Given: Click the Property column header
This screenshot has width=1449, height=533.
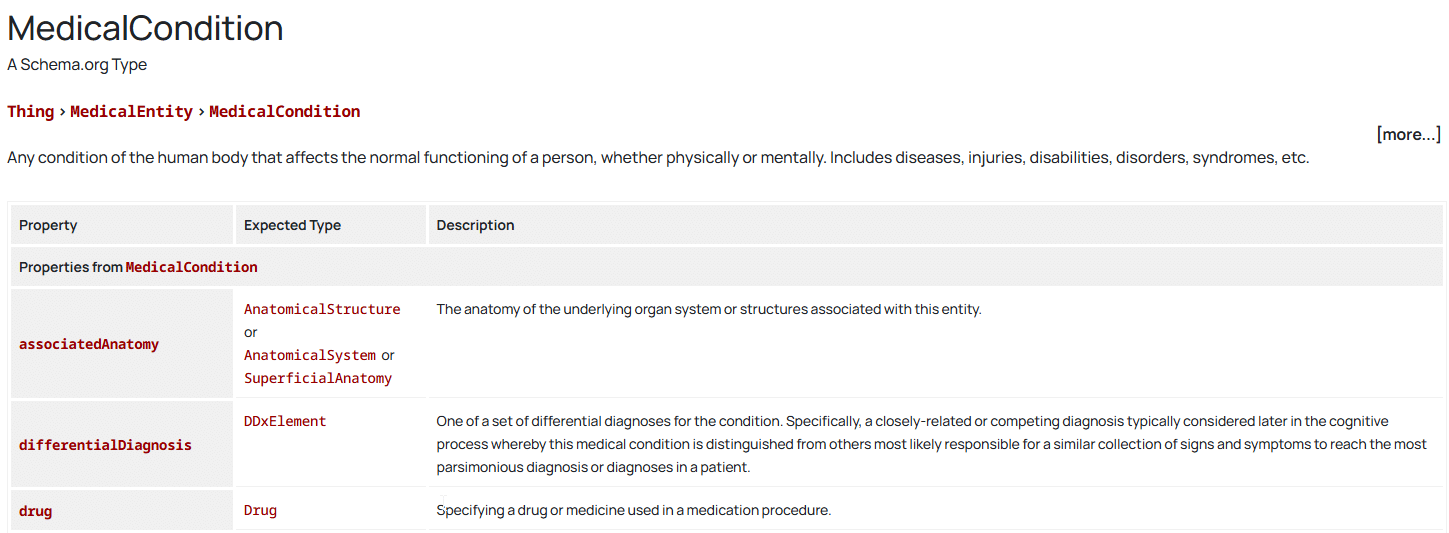Looking at the screenshot, I should point(48,225).
